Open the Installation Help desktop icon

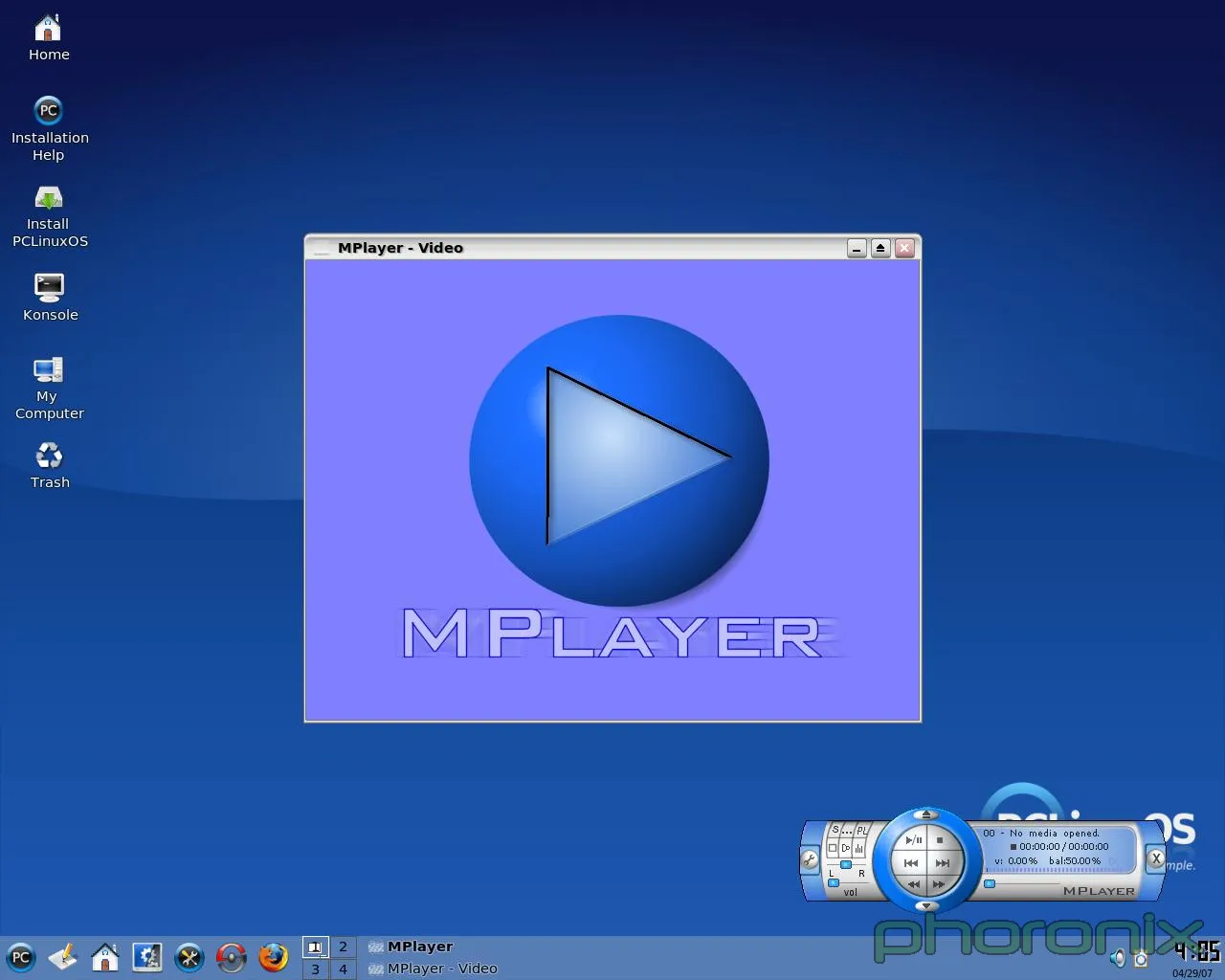coord(49,129)
